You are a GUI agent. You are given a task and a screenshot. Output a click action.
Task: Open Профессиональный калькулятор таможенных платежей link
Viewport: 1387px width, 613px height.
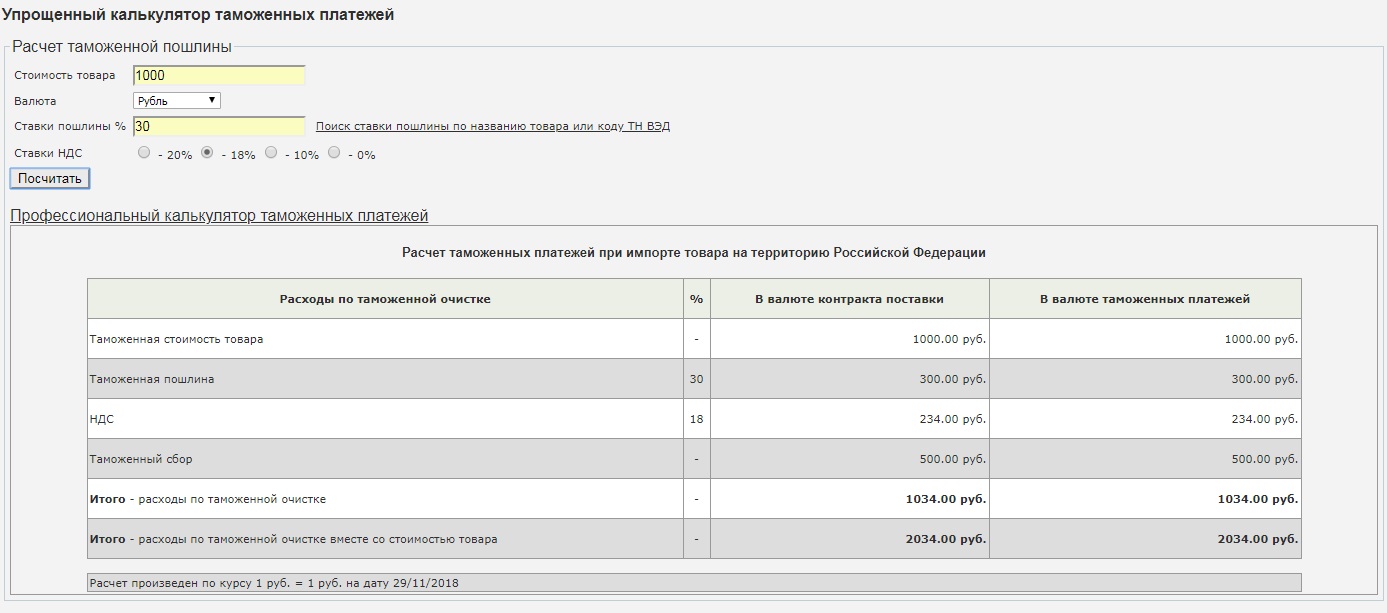pos(219,216)
